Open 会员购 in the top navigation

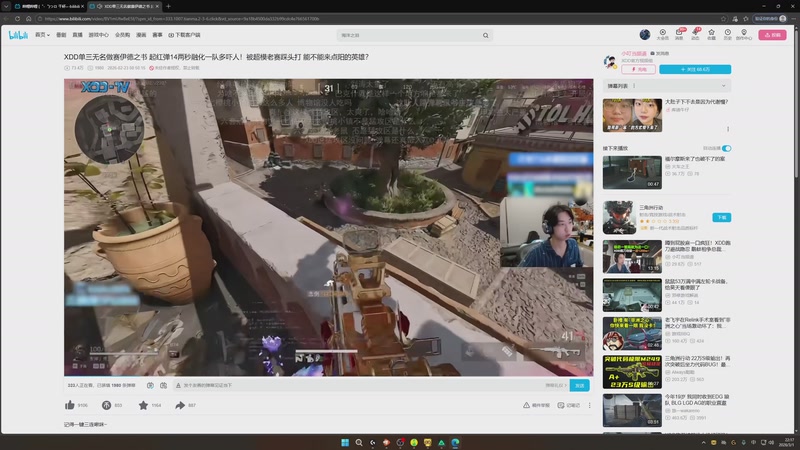coord(122,35)
